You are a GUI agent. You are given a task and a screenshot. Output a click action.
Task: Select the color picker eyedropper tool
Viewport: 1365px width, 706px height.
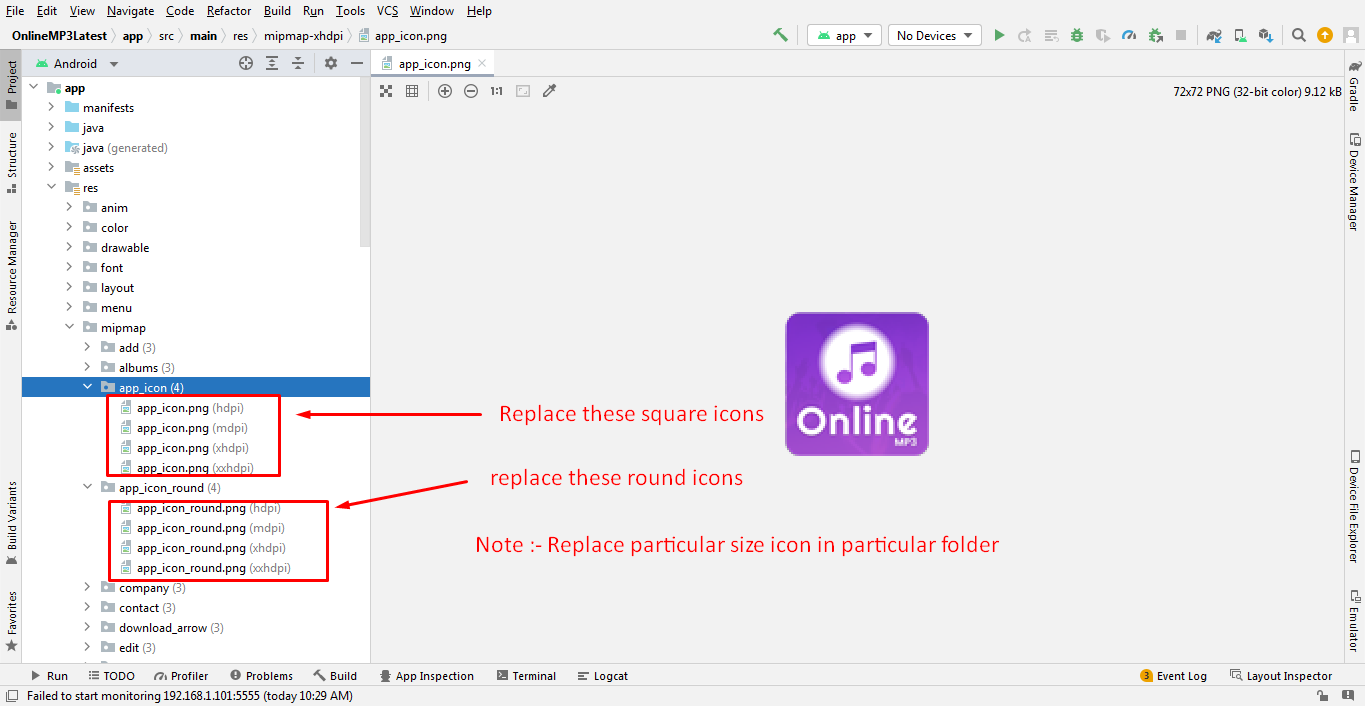pyautogui.click(x=549, y=91)
